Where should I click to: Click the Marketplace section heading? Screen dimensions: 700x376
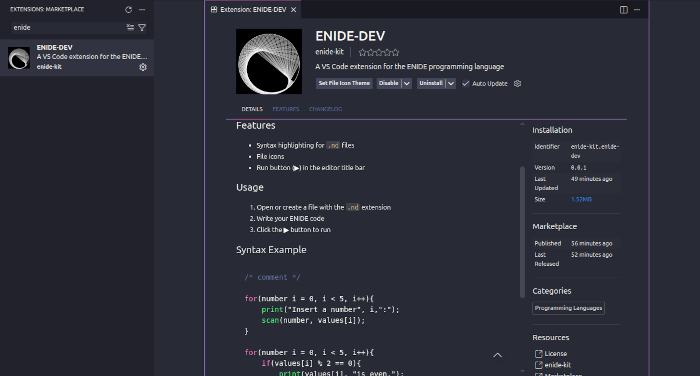point(554,226)
